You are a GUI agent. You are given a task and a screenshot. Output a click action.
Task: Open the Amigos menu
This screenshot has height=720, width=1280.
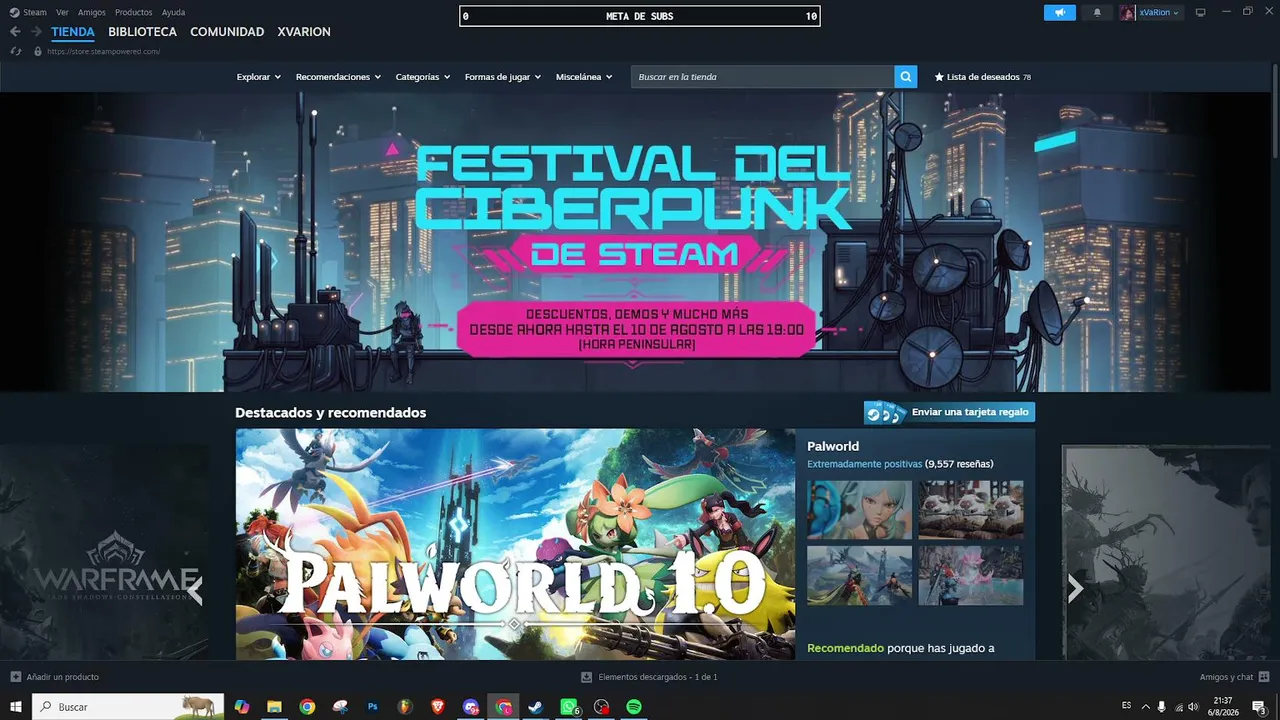[92, 13]
